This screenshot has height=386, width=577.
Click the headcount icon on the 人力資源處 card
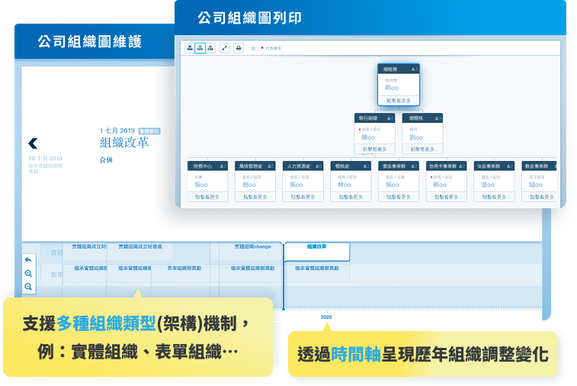pos(318,166)
